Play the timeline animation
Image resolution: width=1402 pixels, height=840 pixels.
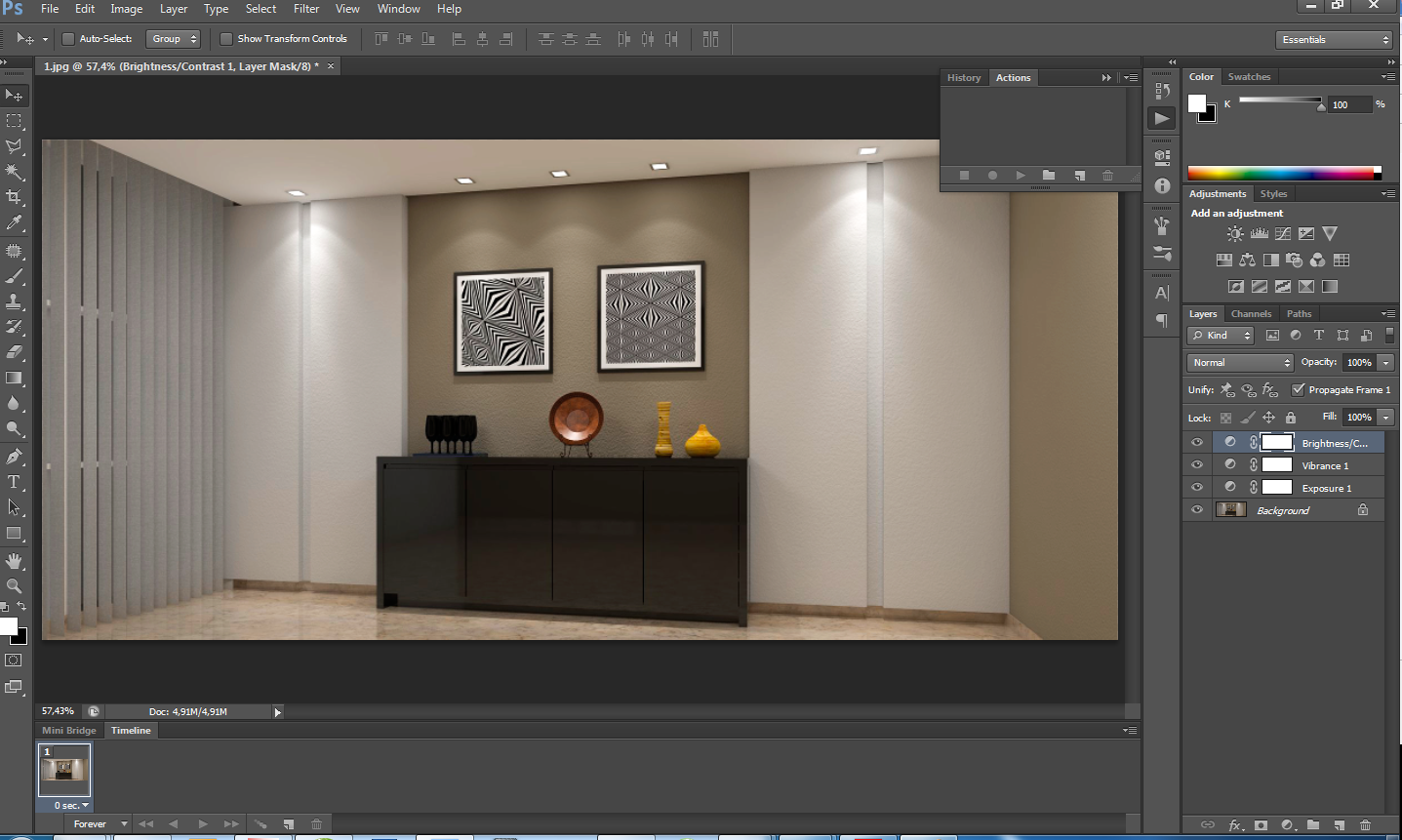(x=203, y=824)
